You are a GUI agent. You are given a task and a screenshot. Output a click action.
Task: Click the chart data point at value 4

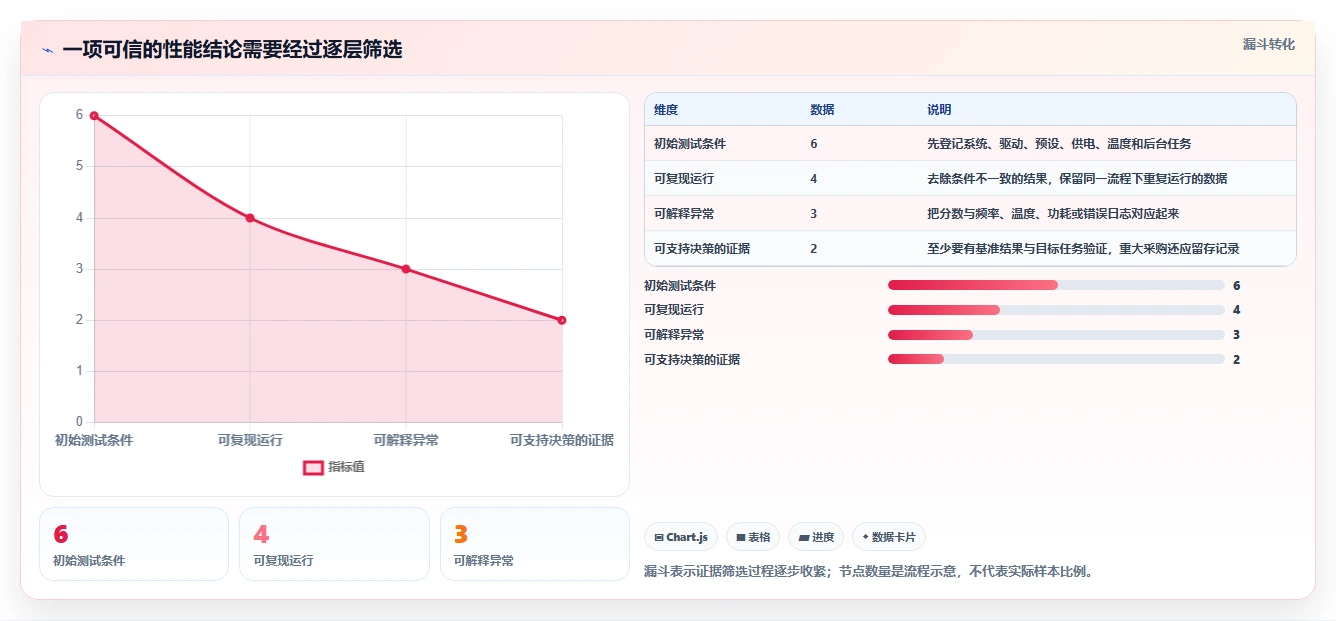[250, 218]
